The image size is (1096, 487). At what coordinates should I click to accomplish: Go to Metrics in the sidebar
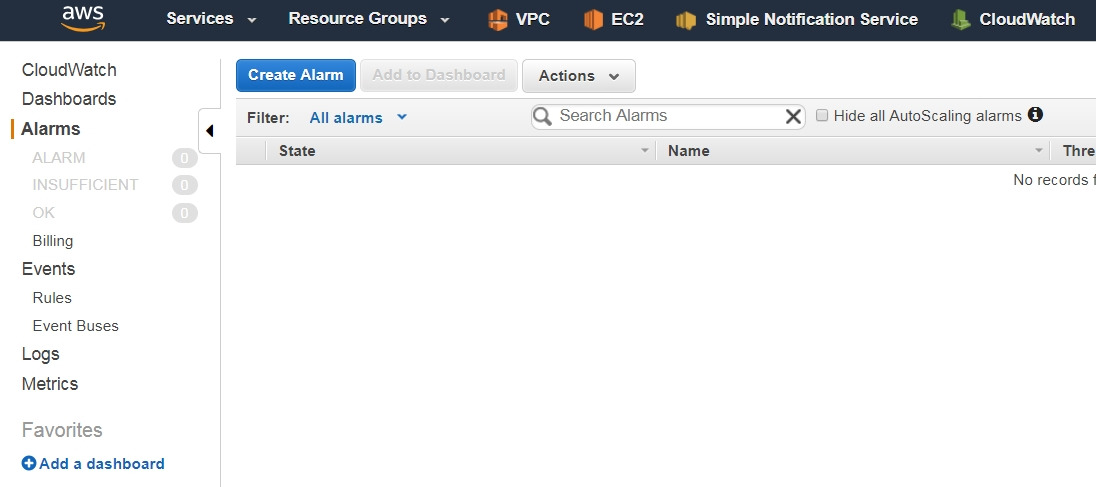point(50,384)
